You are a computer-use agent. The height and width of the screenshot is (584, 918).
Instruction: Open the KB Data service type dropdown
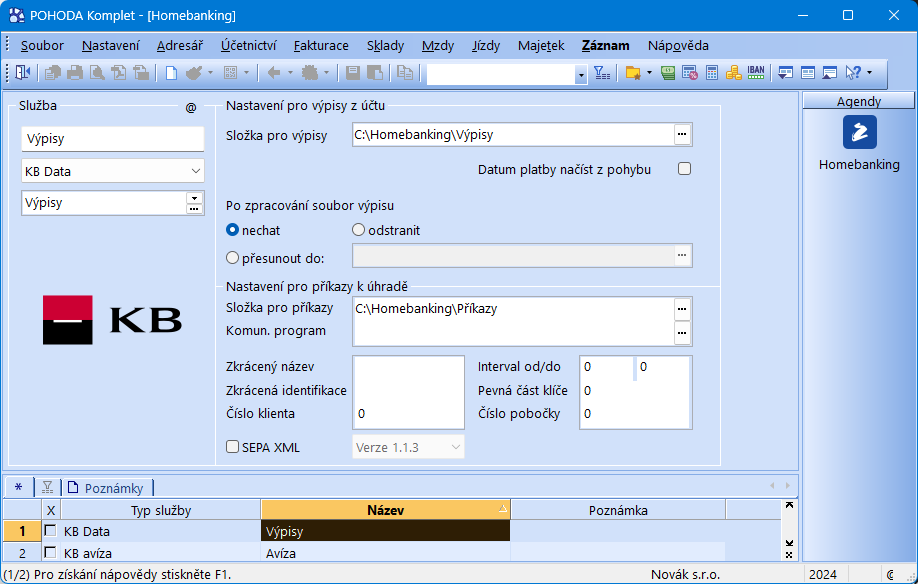pos(196,171)
